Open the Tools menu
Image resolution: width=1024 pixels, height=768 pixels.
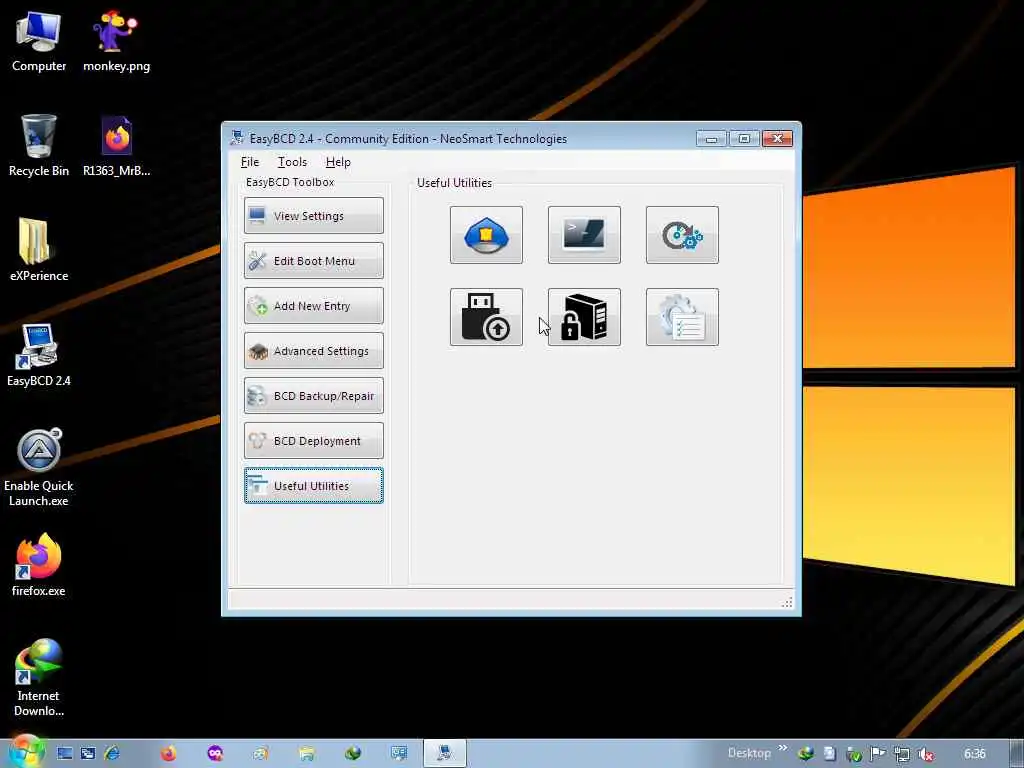point(292,162)
